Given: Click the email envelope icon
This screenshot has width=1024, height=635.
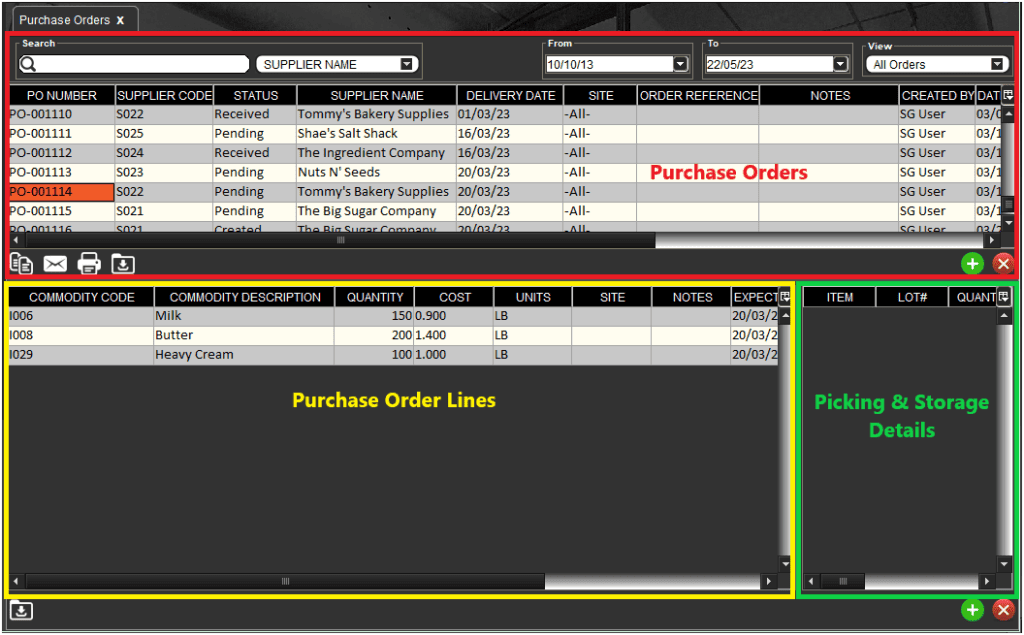Looking at the screenshot, I should (x=55, y=264).
